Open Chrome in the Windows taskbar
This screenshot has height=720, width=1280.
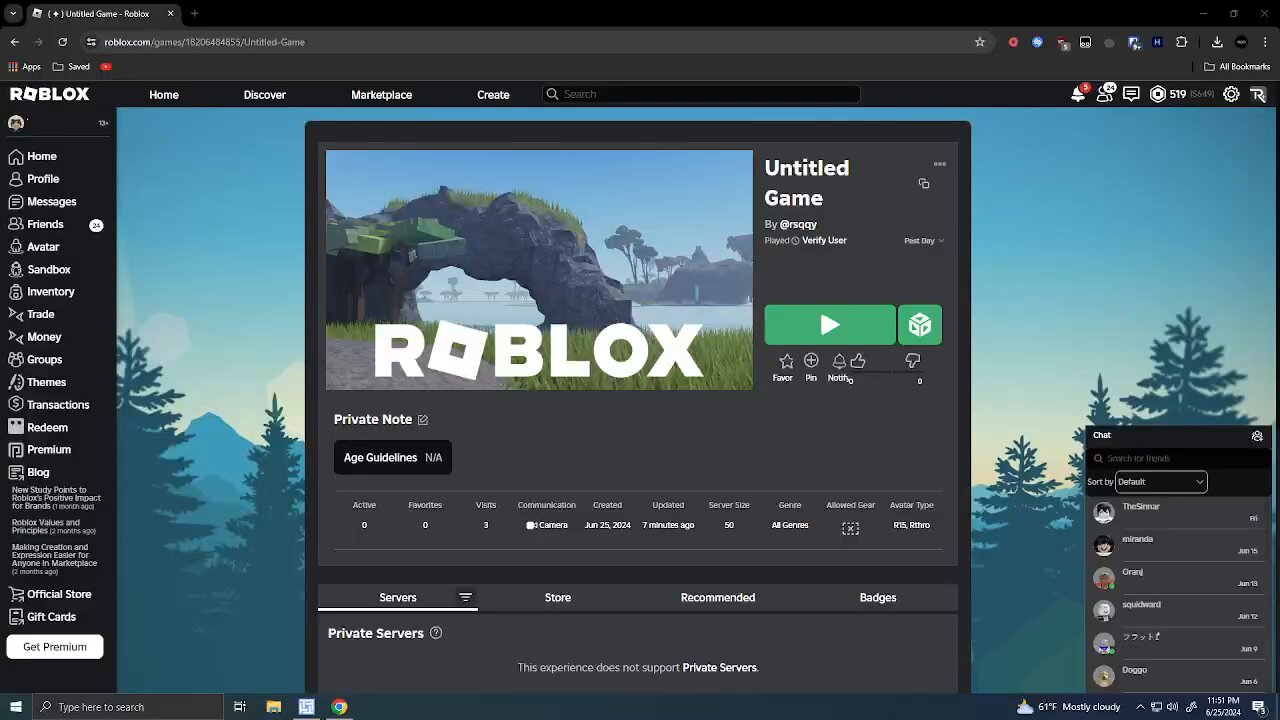point(340,707)
